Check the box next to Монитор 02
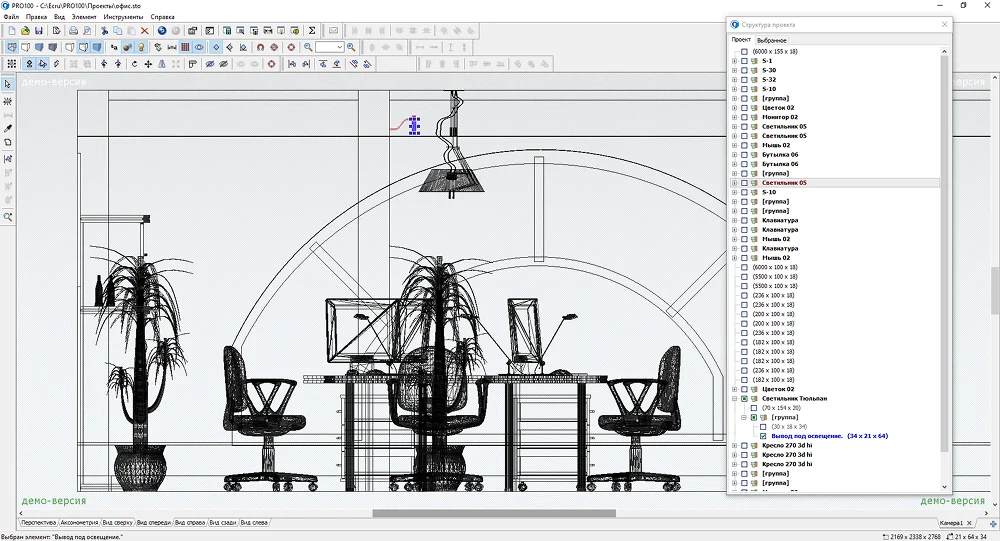This screenshot has width=1000, height=541. (744, 117)
